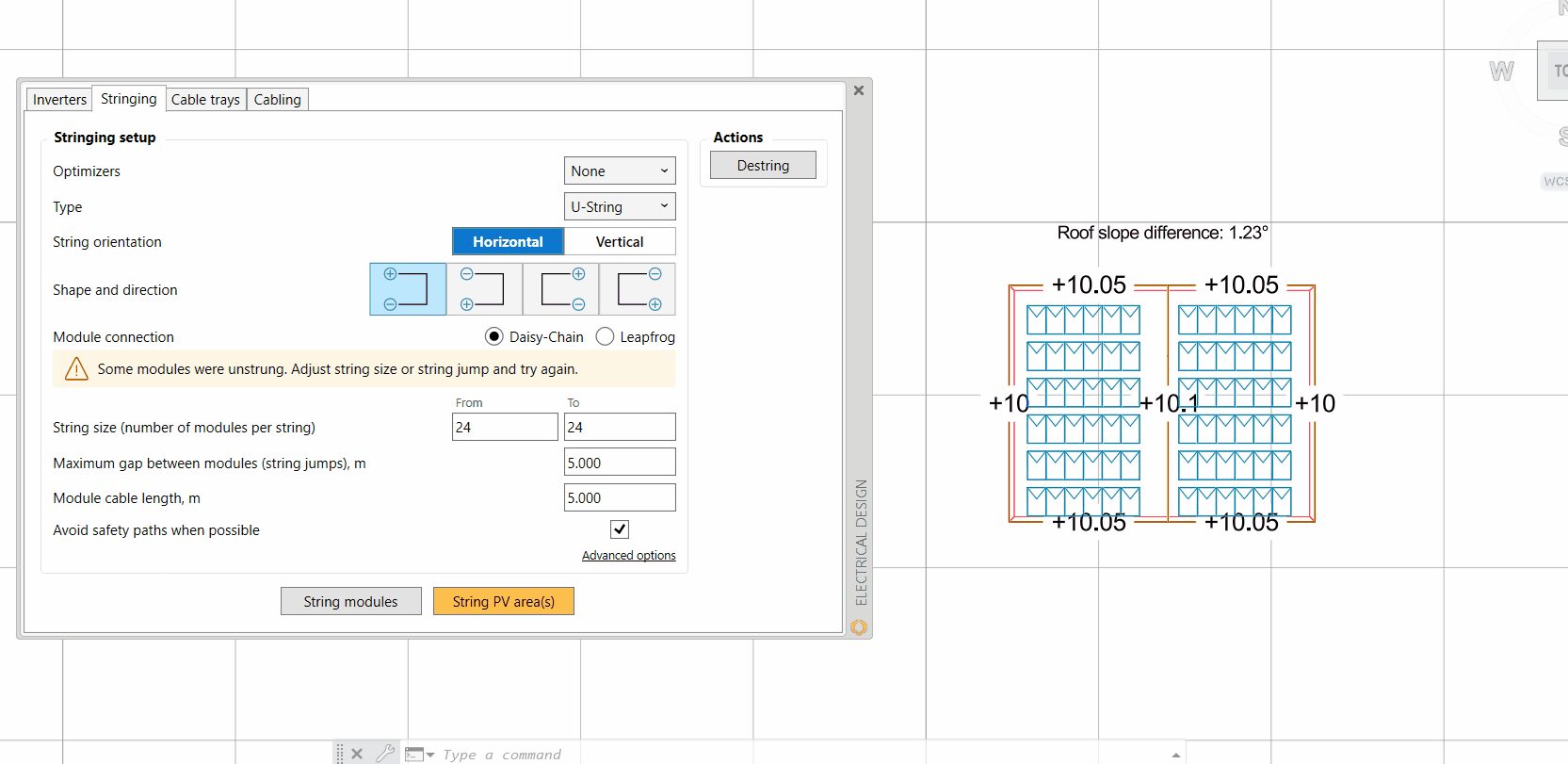The width and height of the screenshot is (1568, 764).
Task: Switch to the Inverters tab
Action: [59, 99]
